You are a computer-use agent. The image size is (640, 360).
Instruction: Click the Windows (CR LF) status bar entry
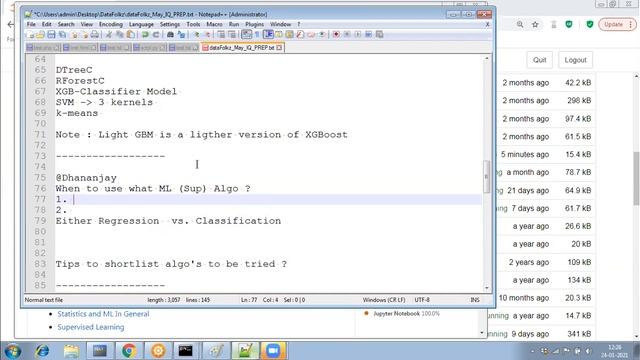(384, 300)
